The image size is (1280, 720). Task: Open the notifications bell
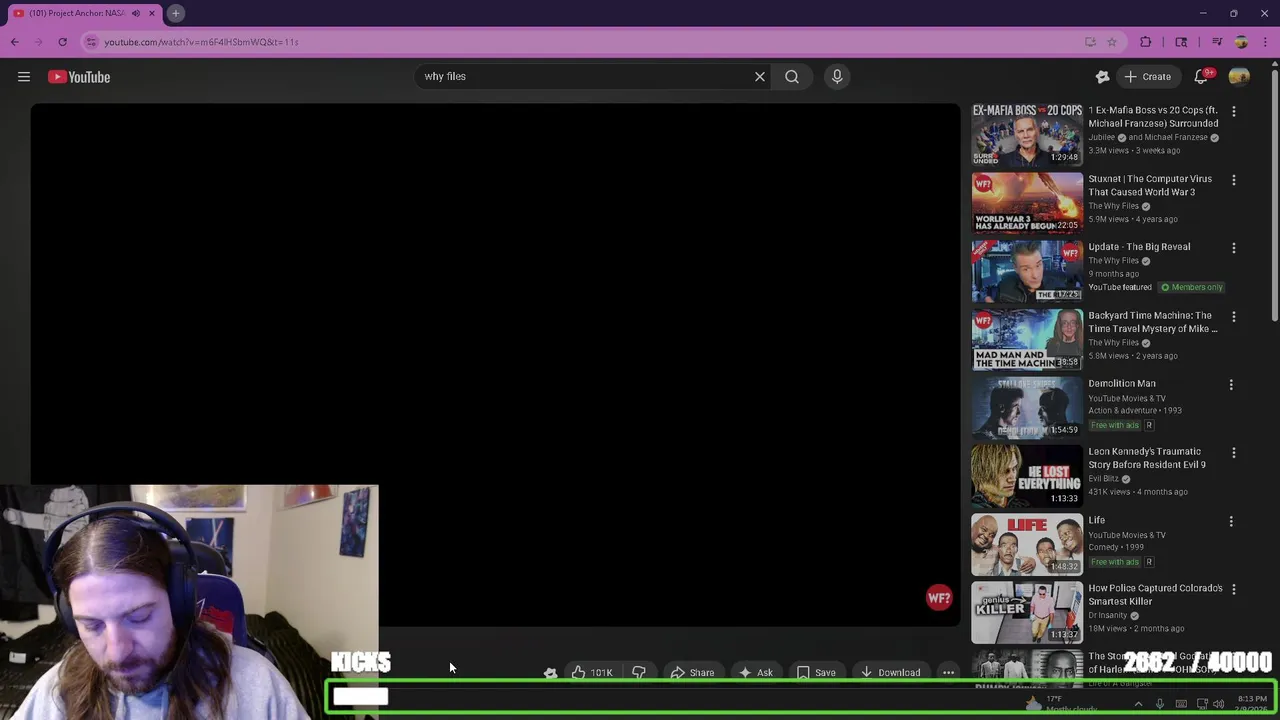[1201, 77]
